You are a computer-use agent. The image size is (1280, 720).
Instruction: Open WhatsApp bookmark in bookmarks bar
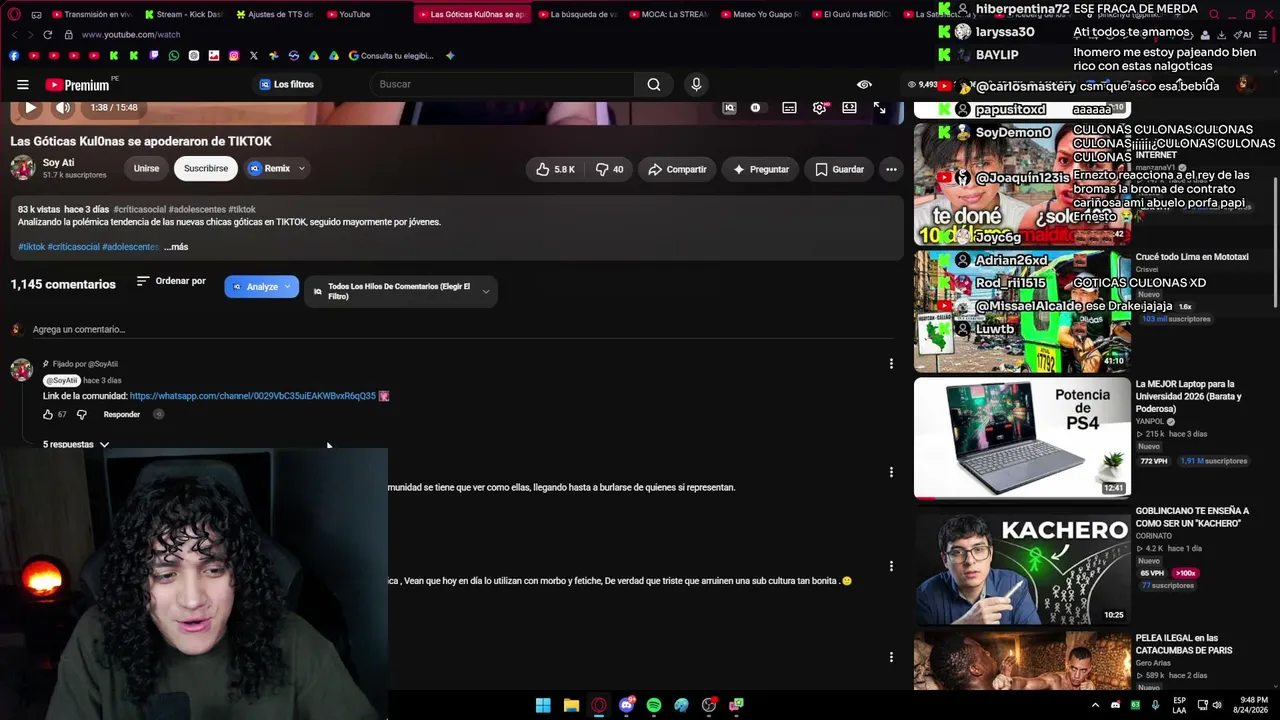pyautogui.click(x=174, y=56)
